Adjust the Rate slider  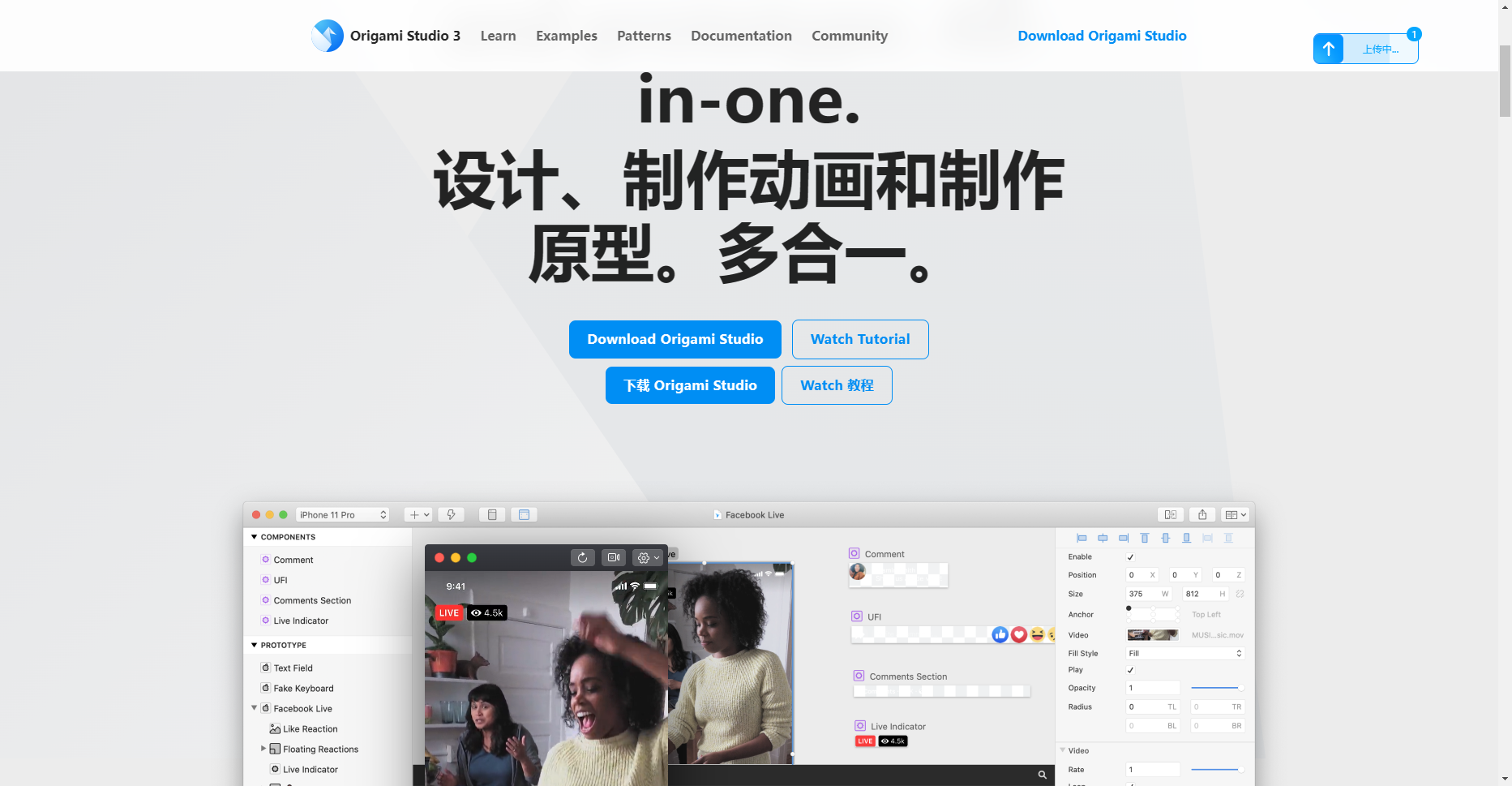[x=1217, y=769]
